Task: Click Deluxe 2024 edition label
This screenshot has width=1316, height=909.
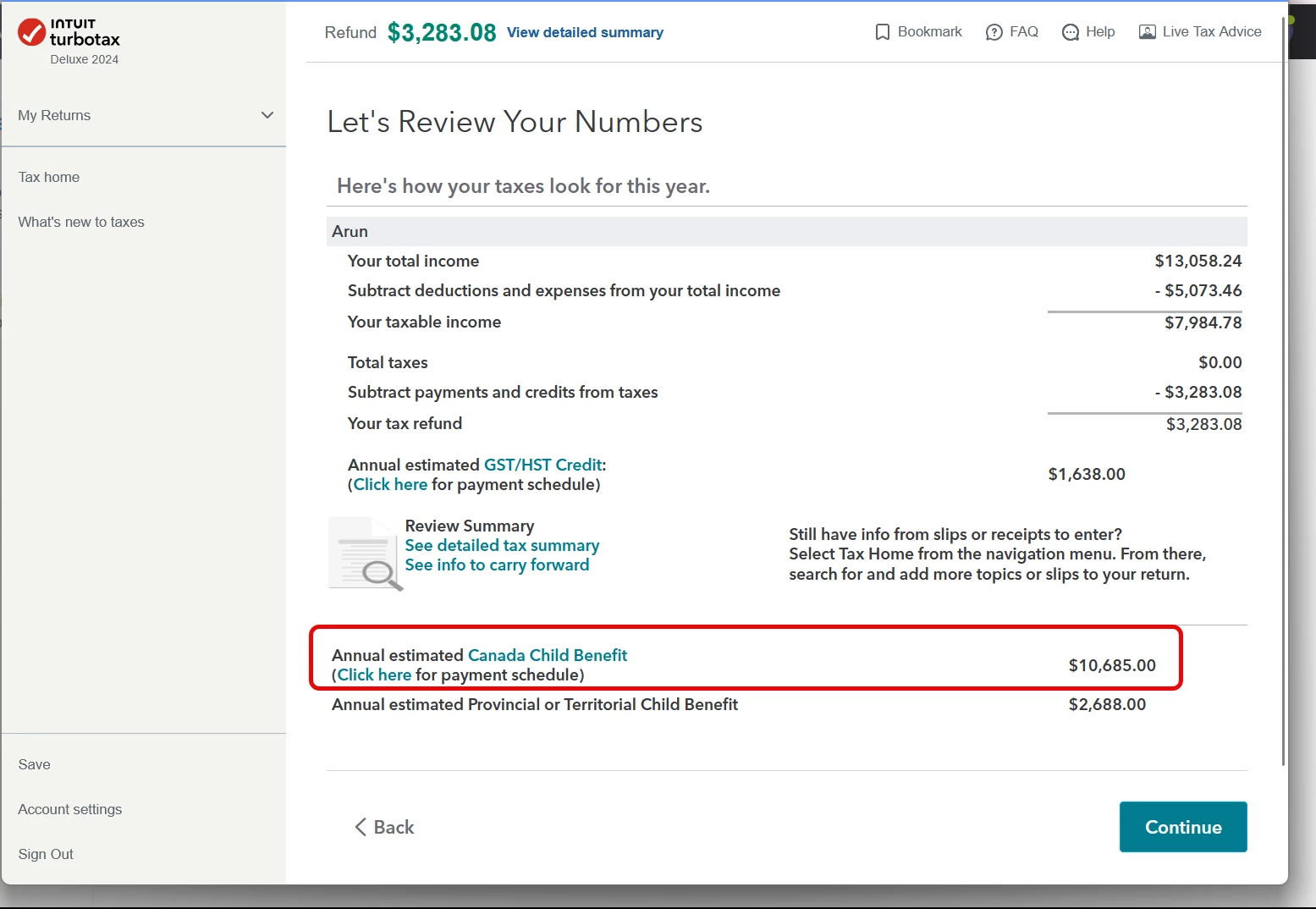Action: (x=84, y=59)
